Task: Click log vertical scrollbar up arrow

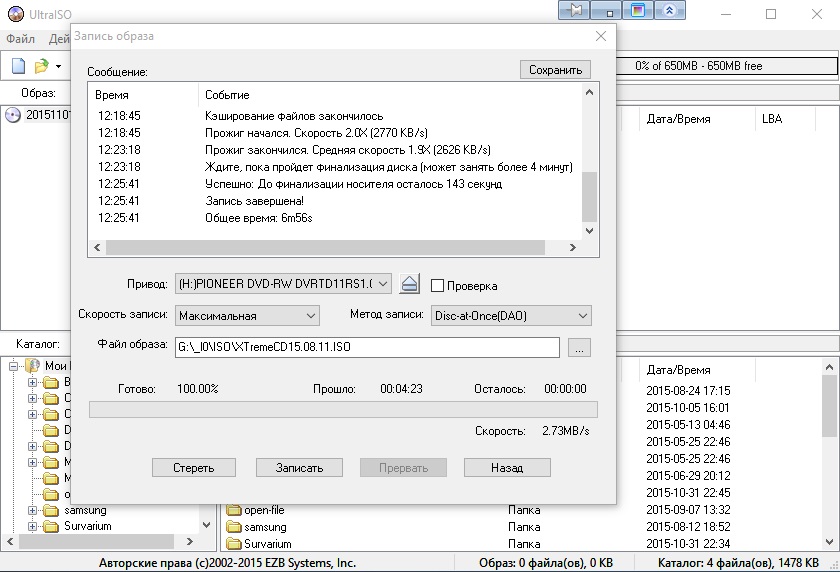Action: (x=589, y=92)
